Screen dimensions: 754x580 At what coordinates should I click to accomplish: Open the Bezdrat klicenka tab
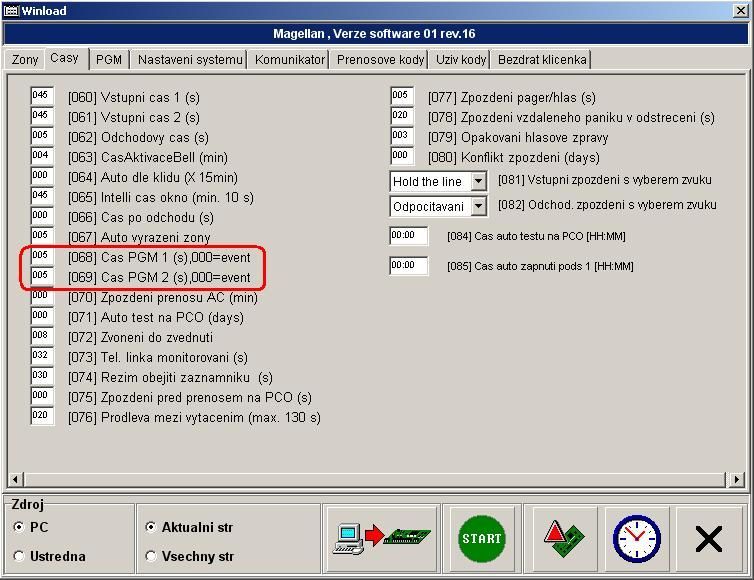coord(541,60)
